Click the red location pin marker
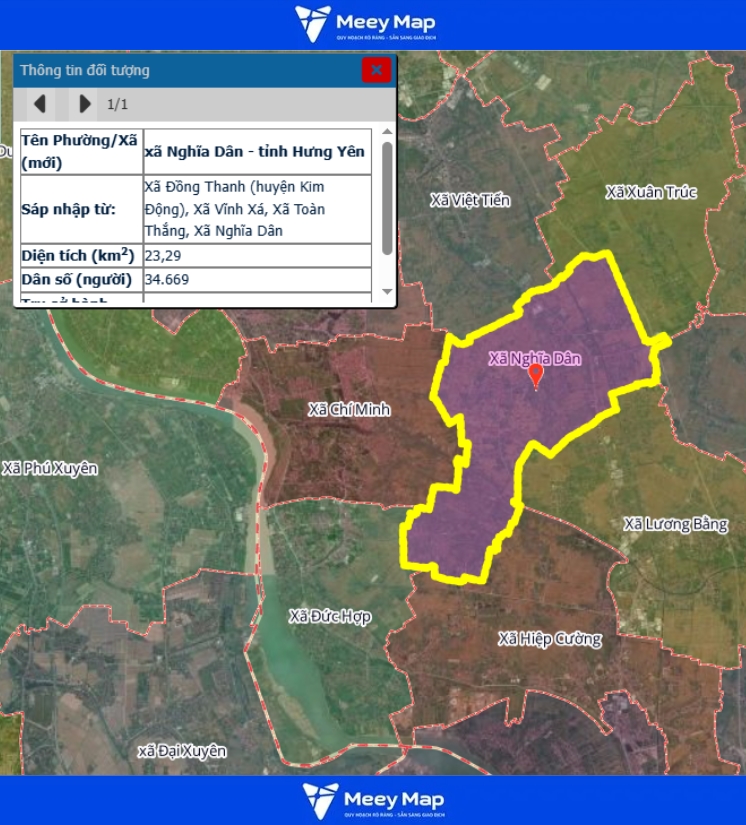 pyautogui.click(x=536, y=375)
